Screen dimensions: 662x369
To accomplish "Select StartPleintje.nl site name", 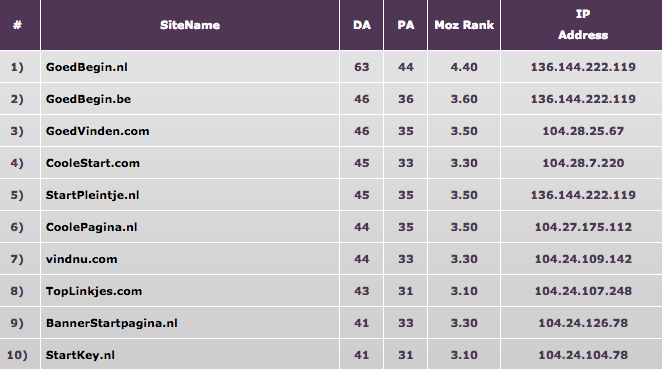I will (x=92, y=195).
